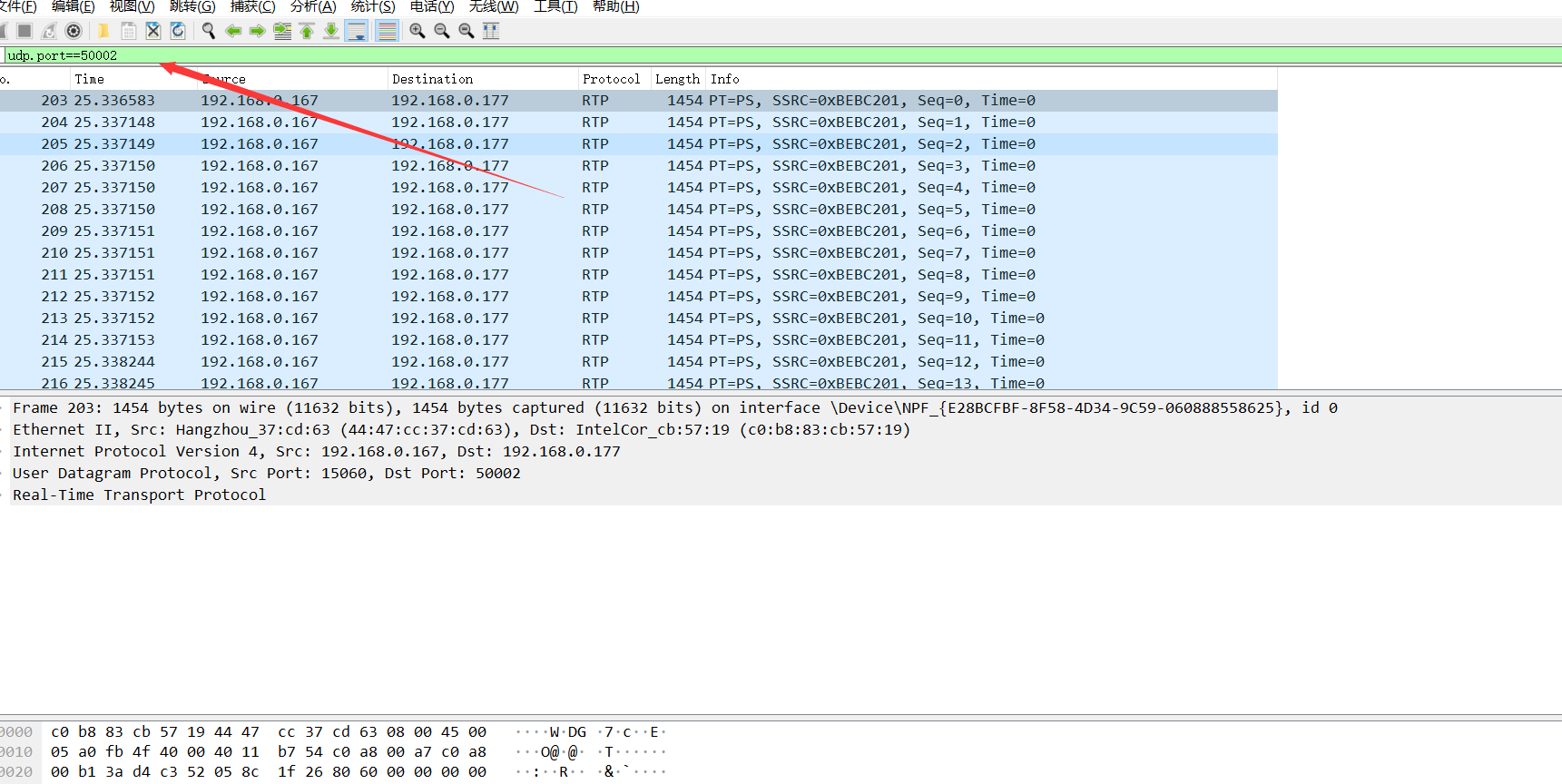Open the 工具(T) menu
The width and height of the screenshot is (1562, 784).
point(555,6)
